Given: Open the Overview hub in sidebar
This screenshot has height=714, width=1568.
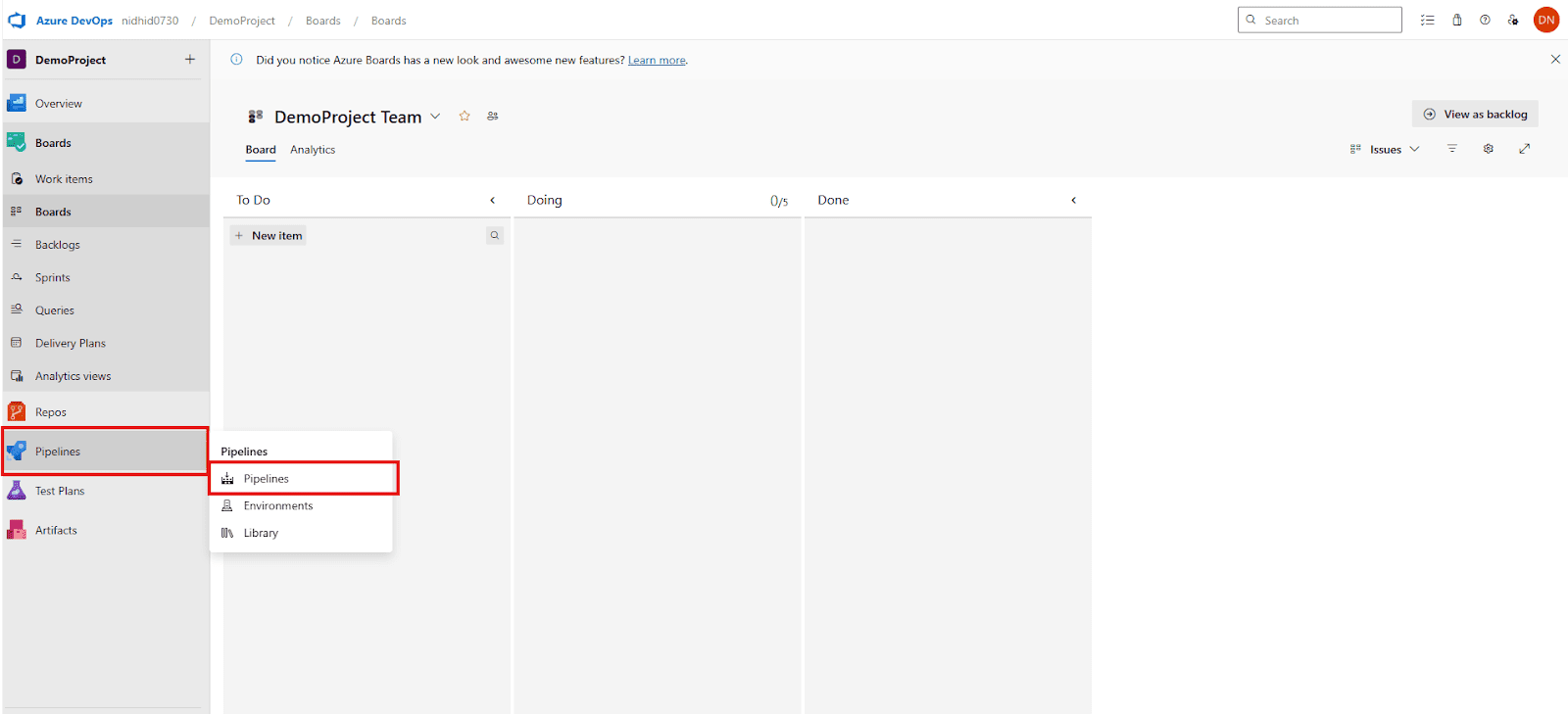Looking at the screenshot, I should (x=106, y=103).
